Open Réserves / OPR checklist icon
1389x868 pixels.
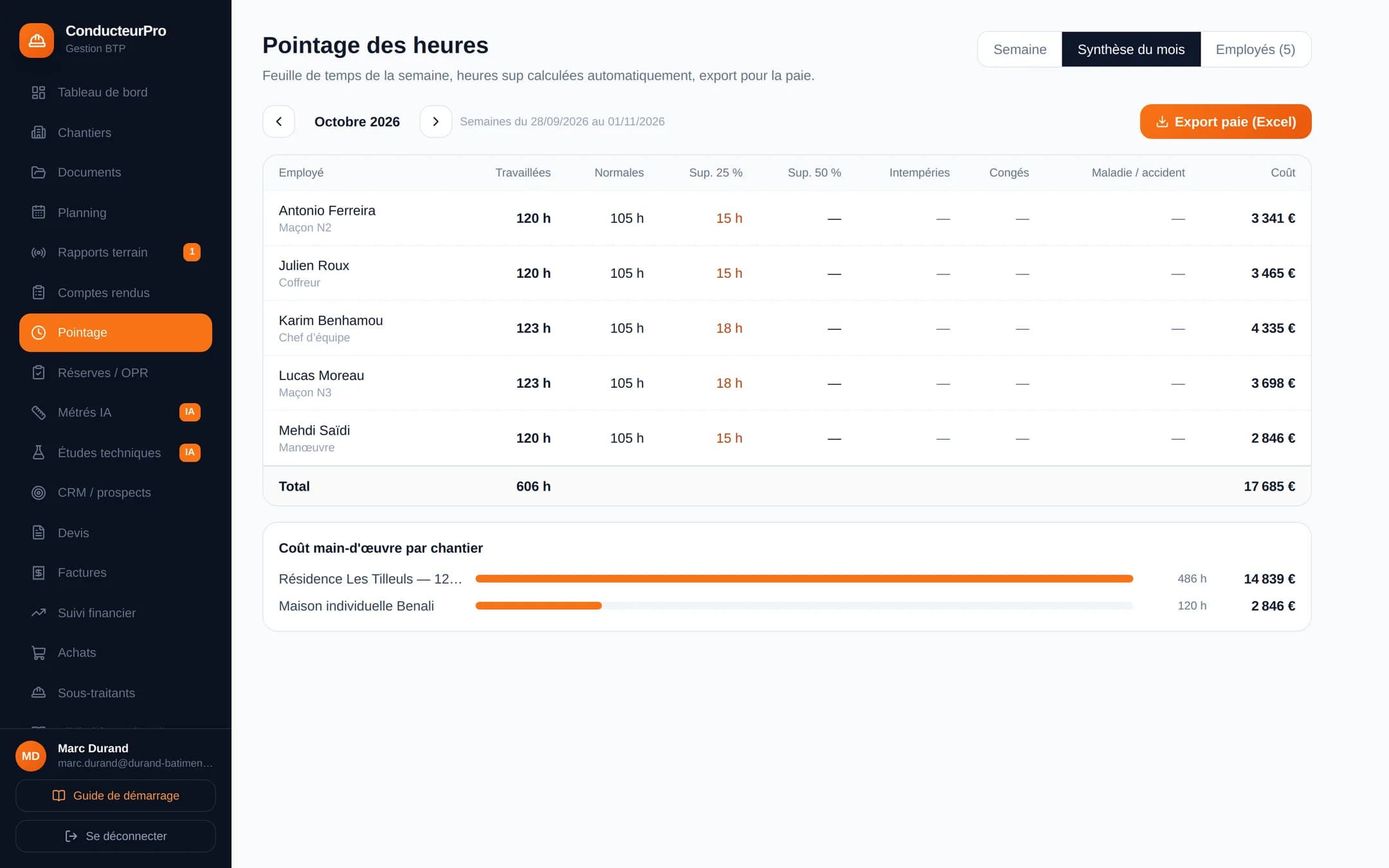(x=39, y=373)
